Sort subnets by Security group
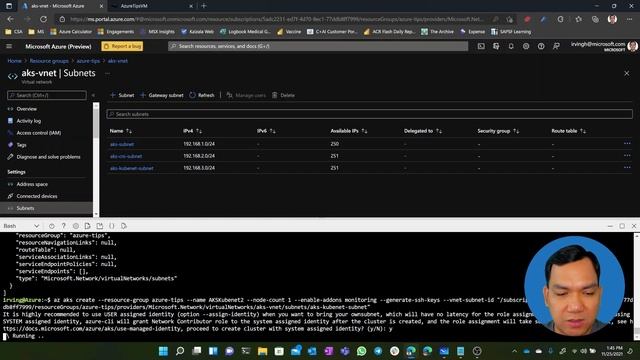The height and width of the screenshot is (360, 640). pos(498,131)
